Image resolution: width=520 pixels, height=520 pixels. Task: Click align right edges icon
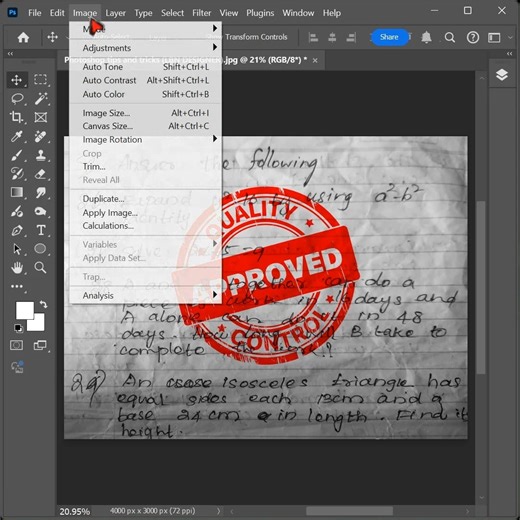[x=351, y=37]
